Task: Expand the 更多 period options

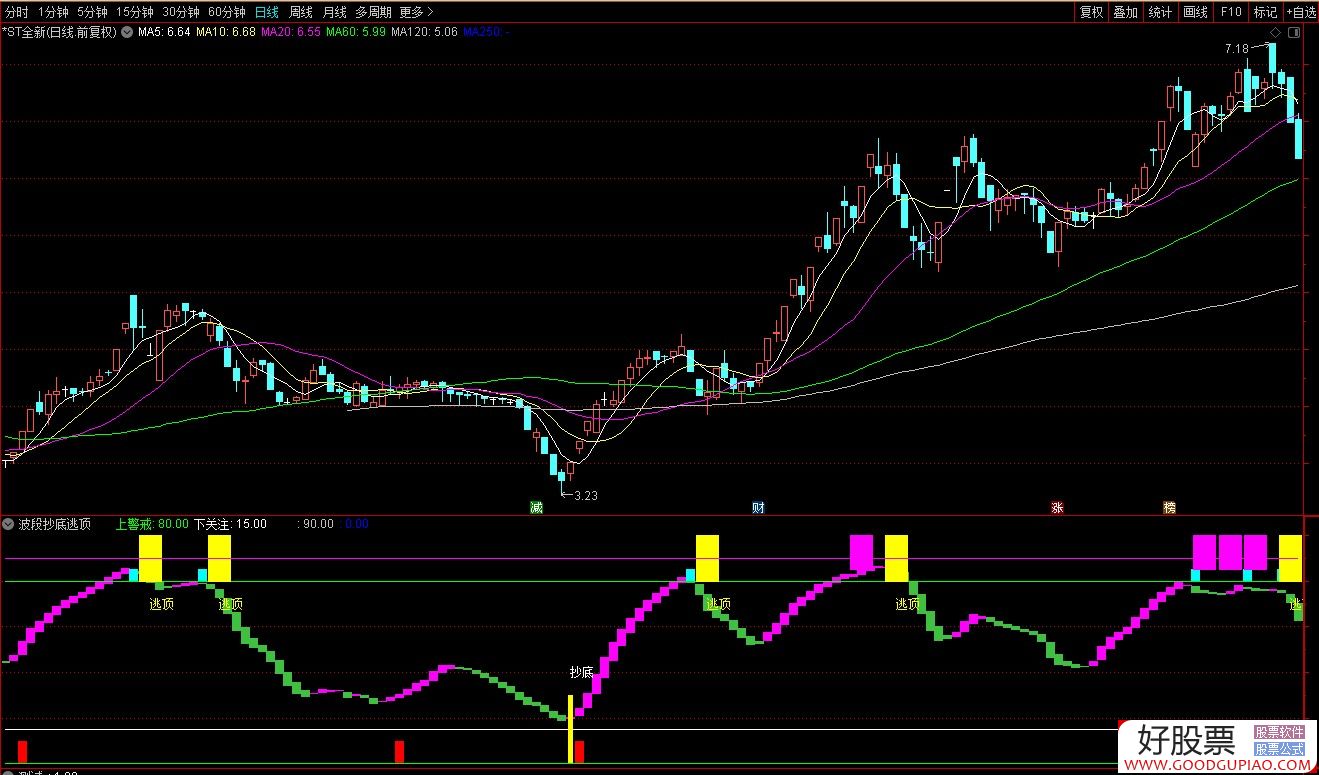Action: pos(415,12)
